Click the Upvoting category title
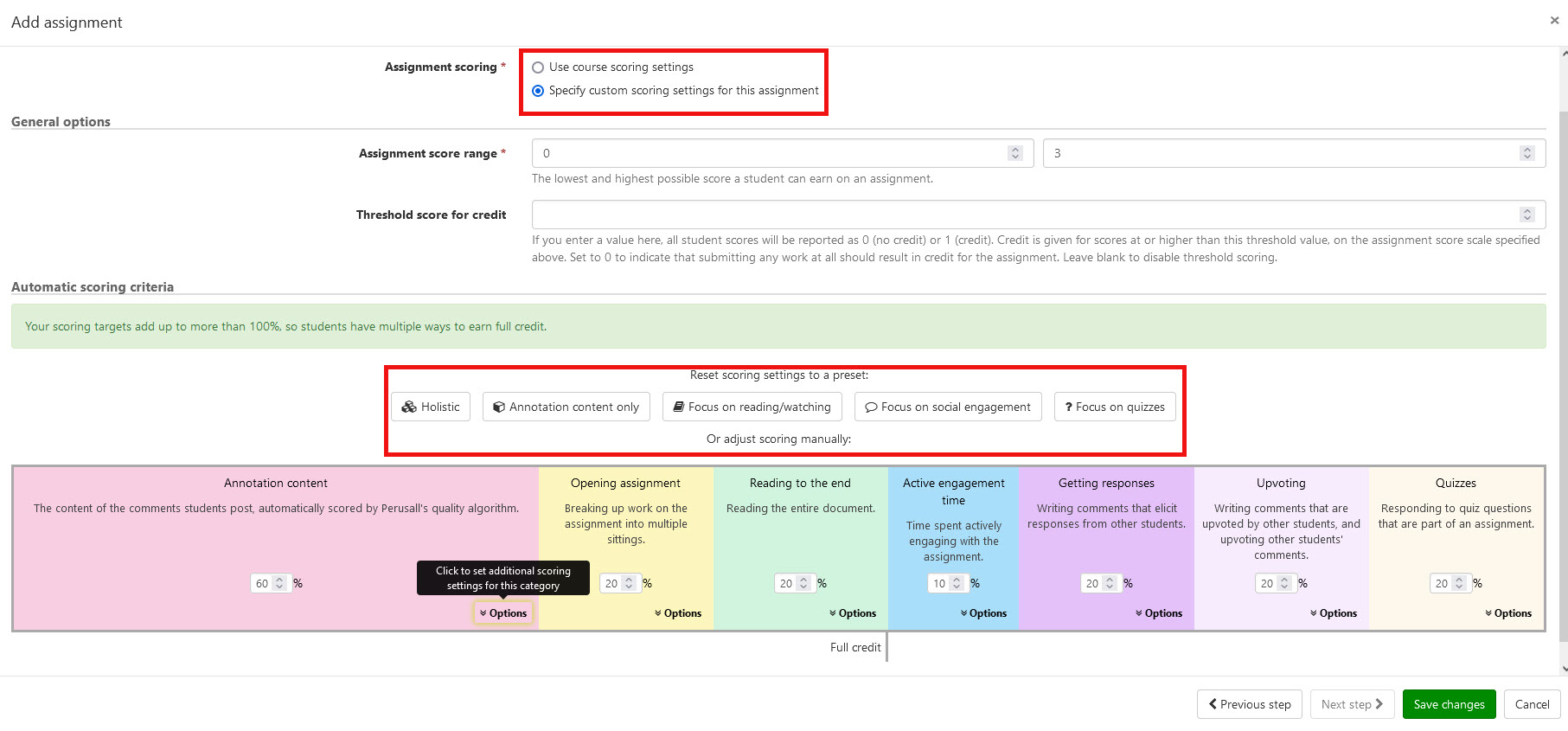Viewport: 1568px width, 731px height. (1281, 484)
